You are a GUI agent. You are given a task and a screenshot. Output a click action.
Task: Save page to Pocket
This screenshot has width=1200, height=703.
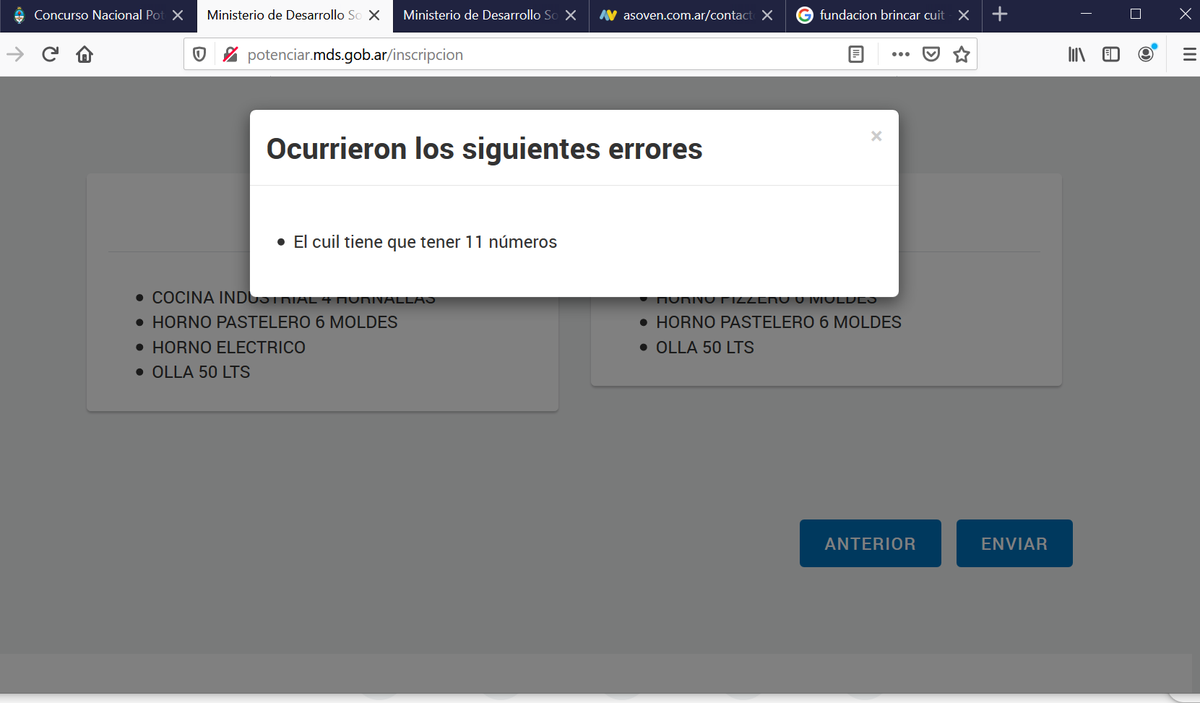click(931, 55)
